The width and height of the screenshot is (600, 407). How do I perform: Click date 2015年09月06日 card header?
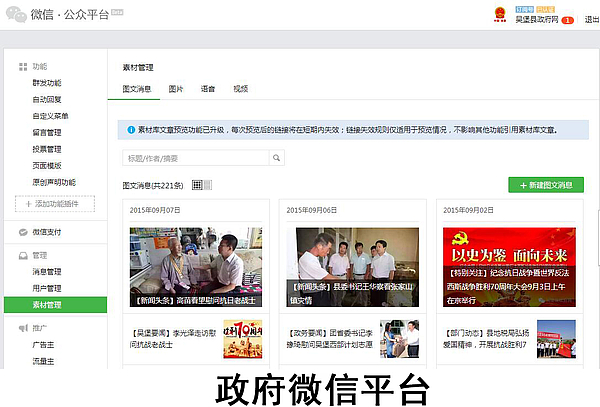[312, 210]
